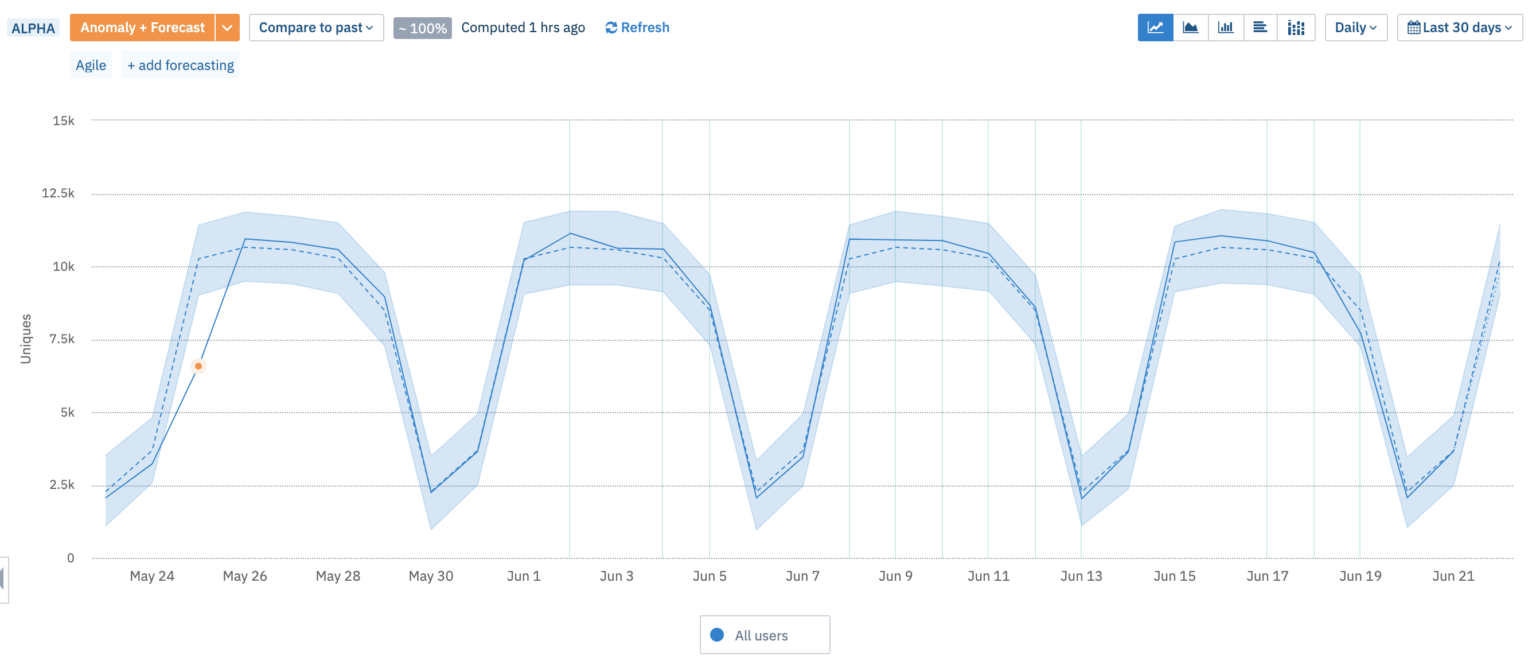Select the horizontal bar chart icon

(1260, 28)
